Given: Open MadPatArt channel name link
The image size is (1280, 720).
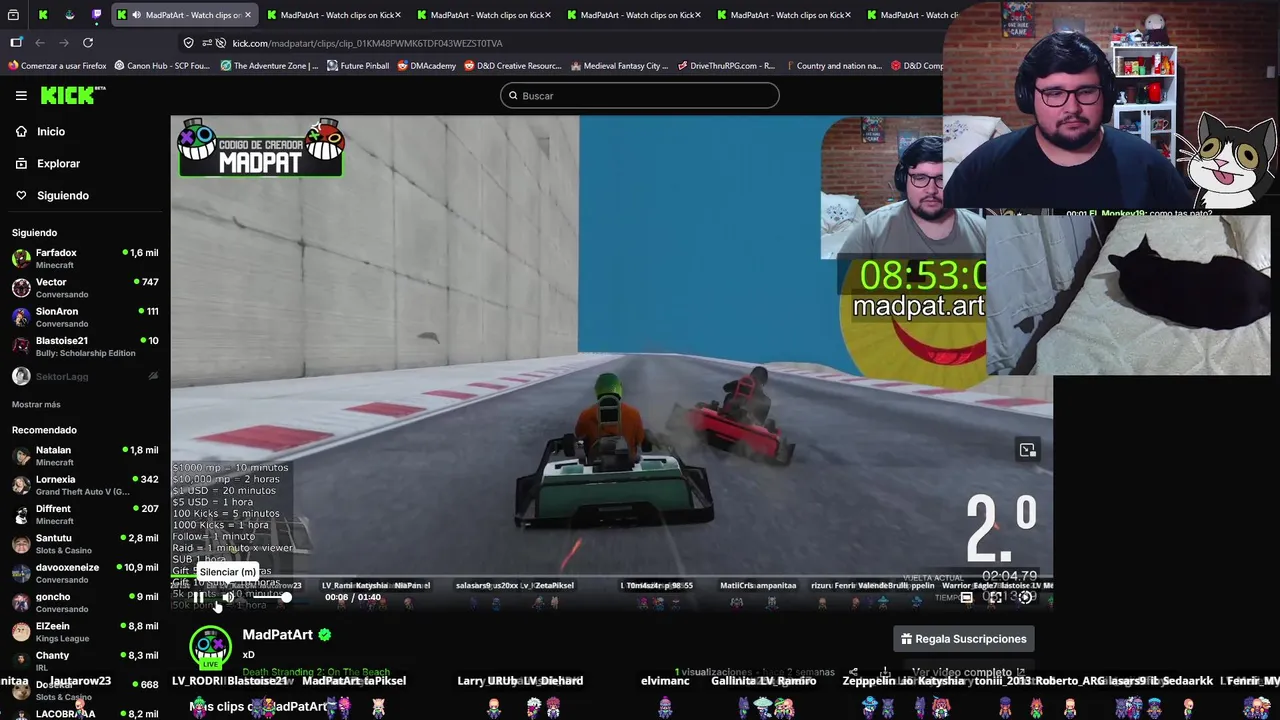Looking at the screenshot, I should pos(278,635).
